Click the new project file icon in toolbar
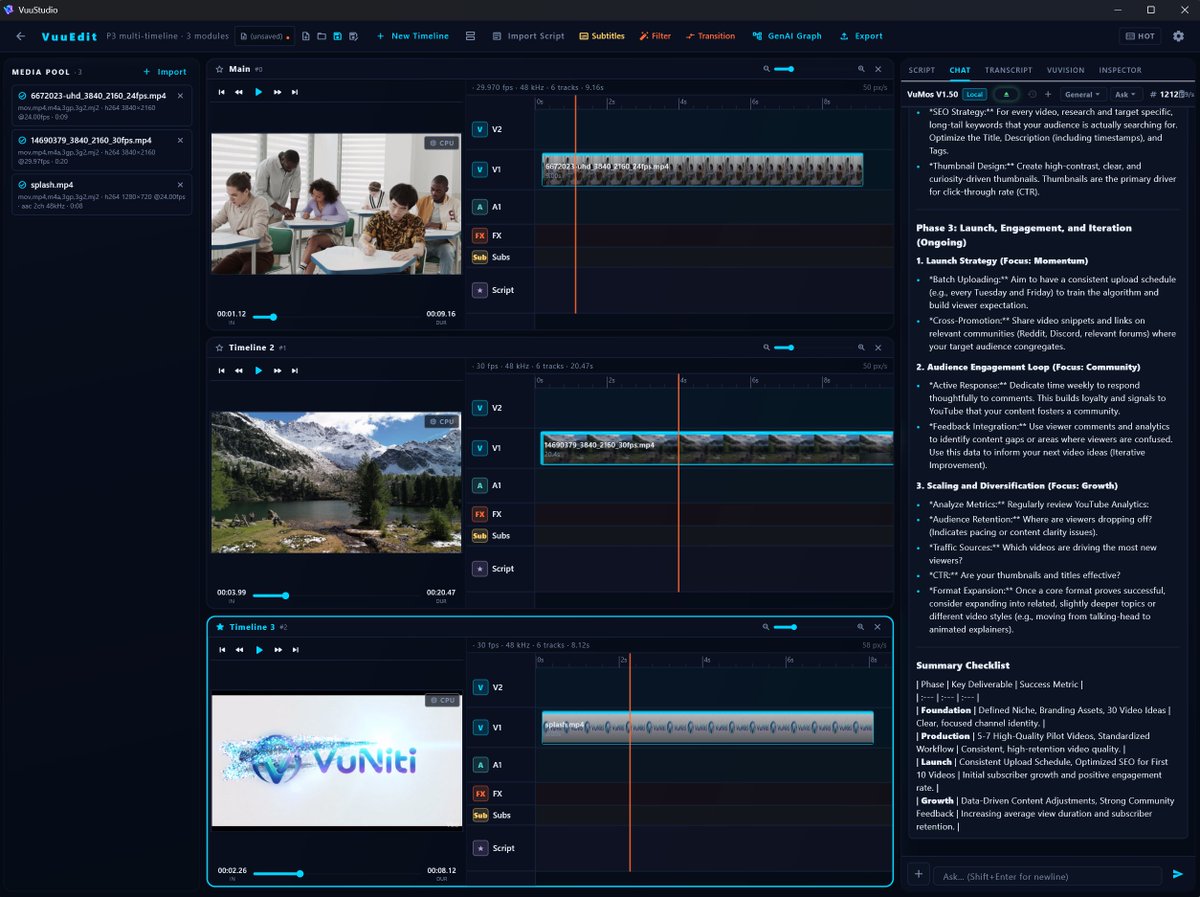The image size is (1200, 897). [306, 36]
